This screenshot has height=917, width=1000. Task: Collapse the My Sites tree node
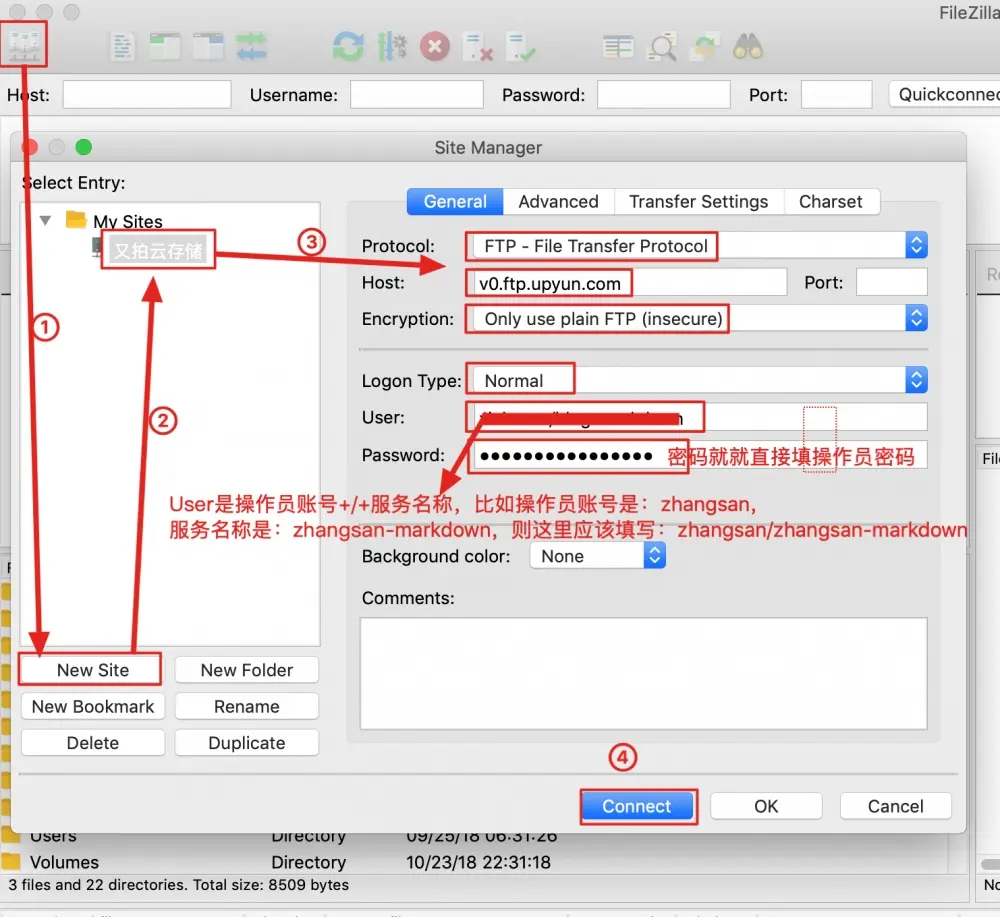click(45, 221)
